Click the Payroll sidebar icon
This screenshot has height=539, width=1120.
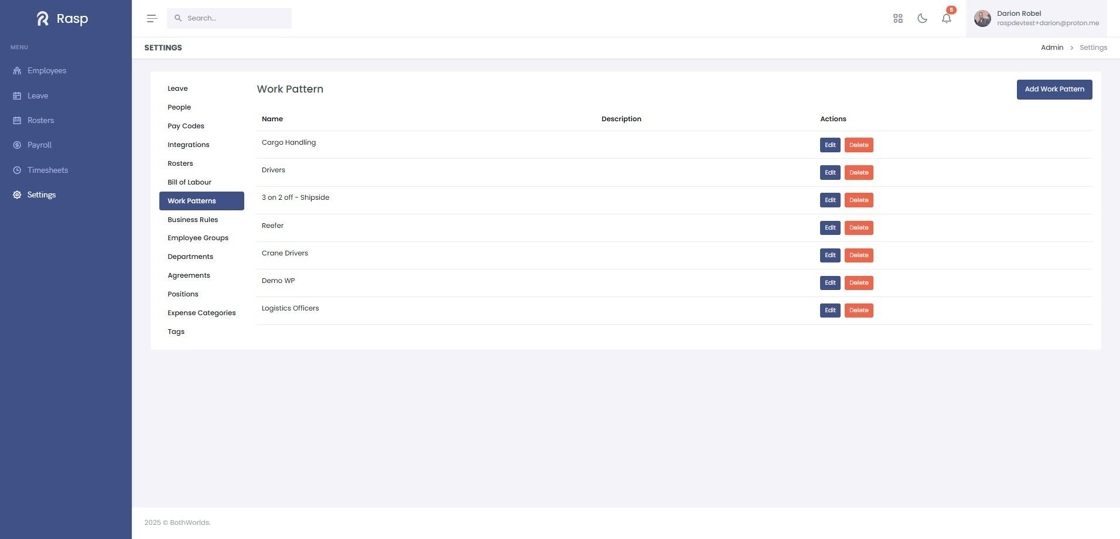click(x=17, y=145)
